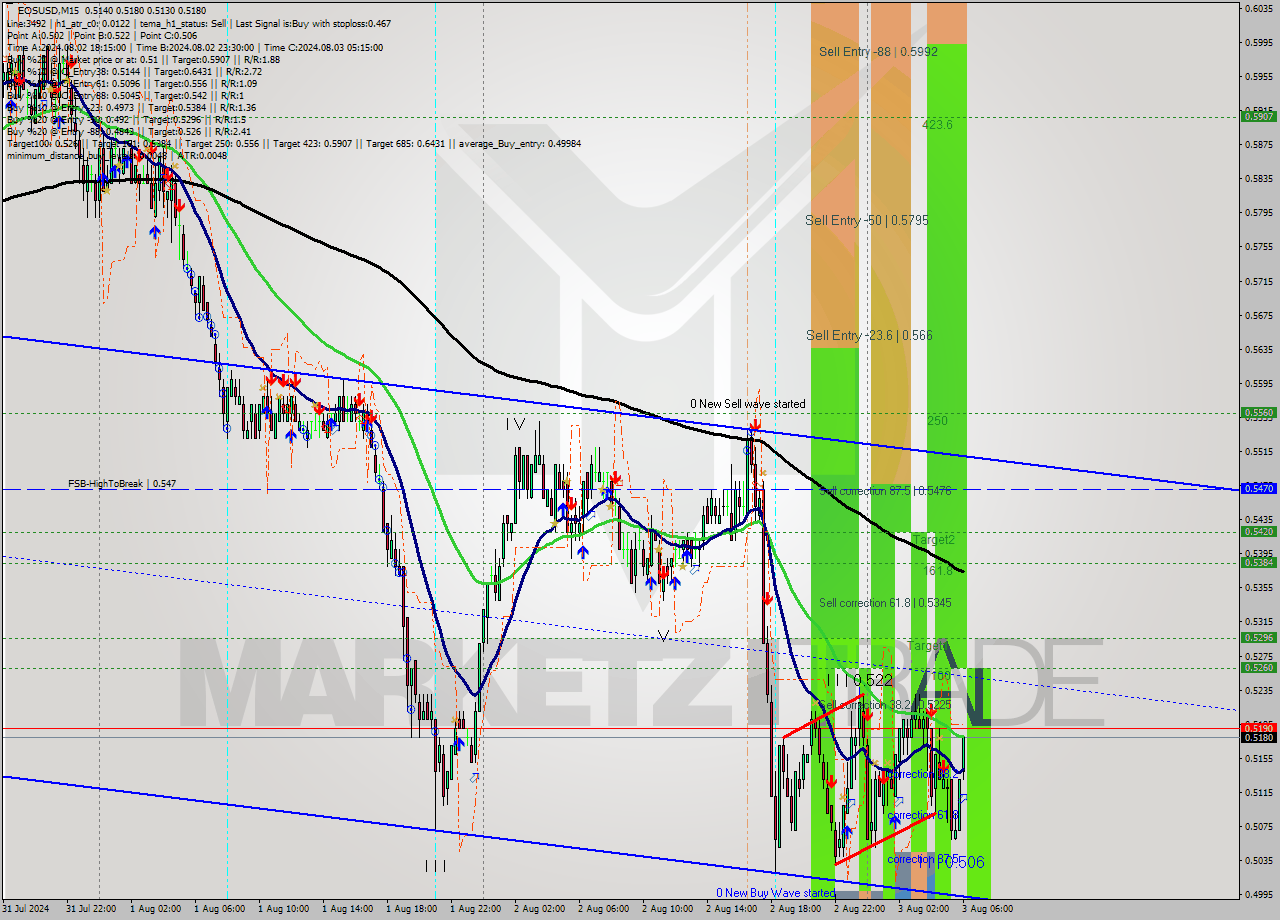Click the 0.6035 price scale value
This screenshot has height=920, width=1280.
tap(1258, 8)
